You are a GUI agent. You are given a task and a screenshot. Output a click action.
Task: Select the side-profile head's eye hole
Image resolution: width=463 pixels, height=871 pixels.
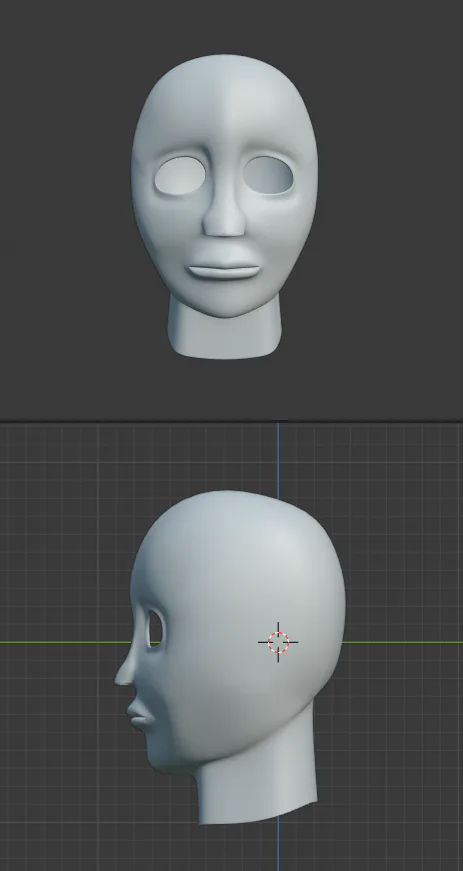tap(155, 628)
